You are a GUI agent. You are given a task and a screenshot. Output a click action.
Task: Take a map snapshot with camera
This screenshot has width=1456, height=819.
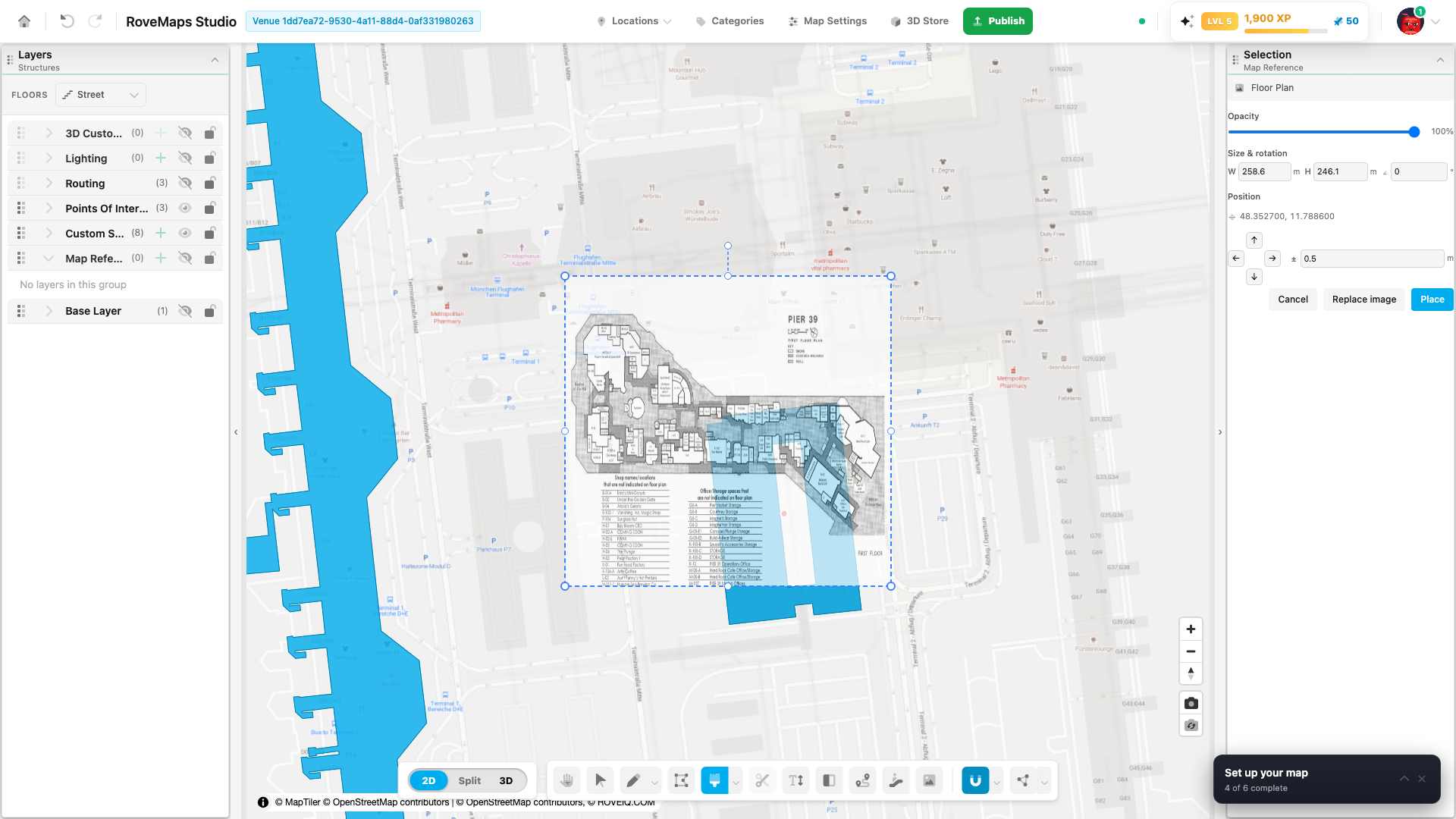(x=1191, y=703)
